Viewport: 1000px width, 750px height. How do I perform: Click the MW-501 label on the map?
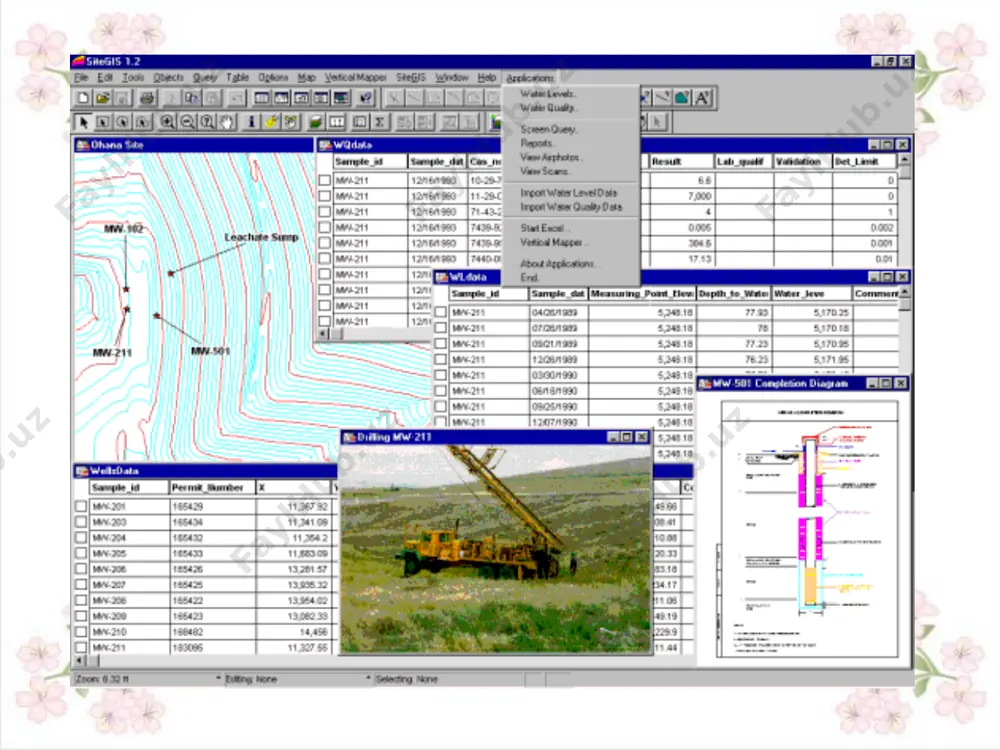pos(210,351)
